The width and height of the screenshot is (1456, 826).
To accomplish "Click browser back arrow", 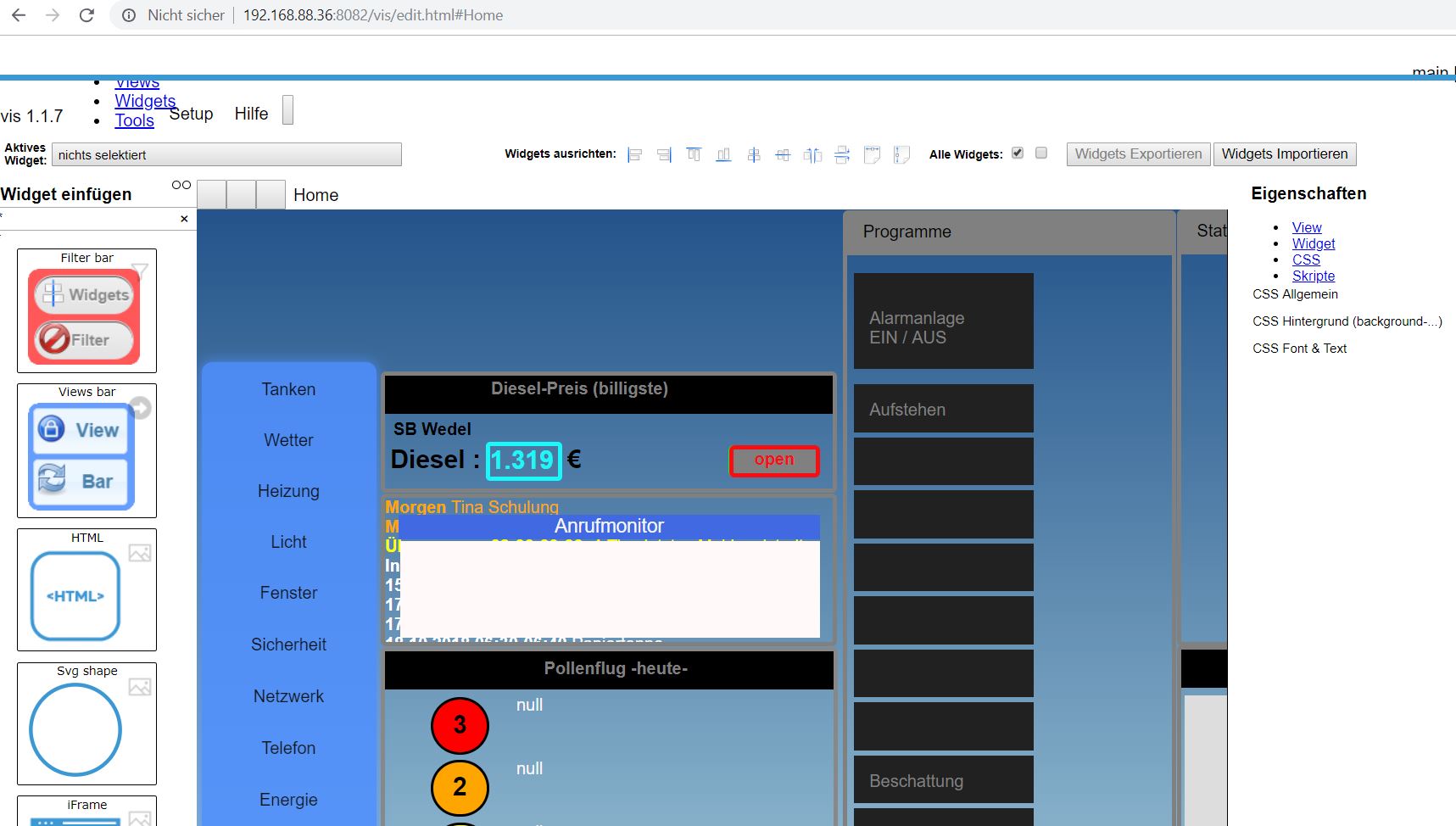I will [18, 15].
